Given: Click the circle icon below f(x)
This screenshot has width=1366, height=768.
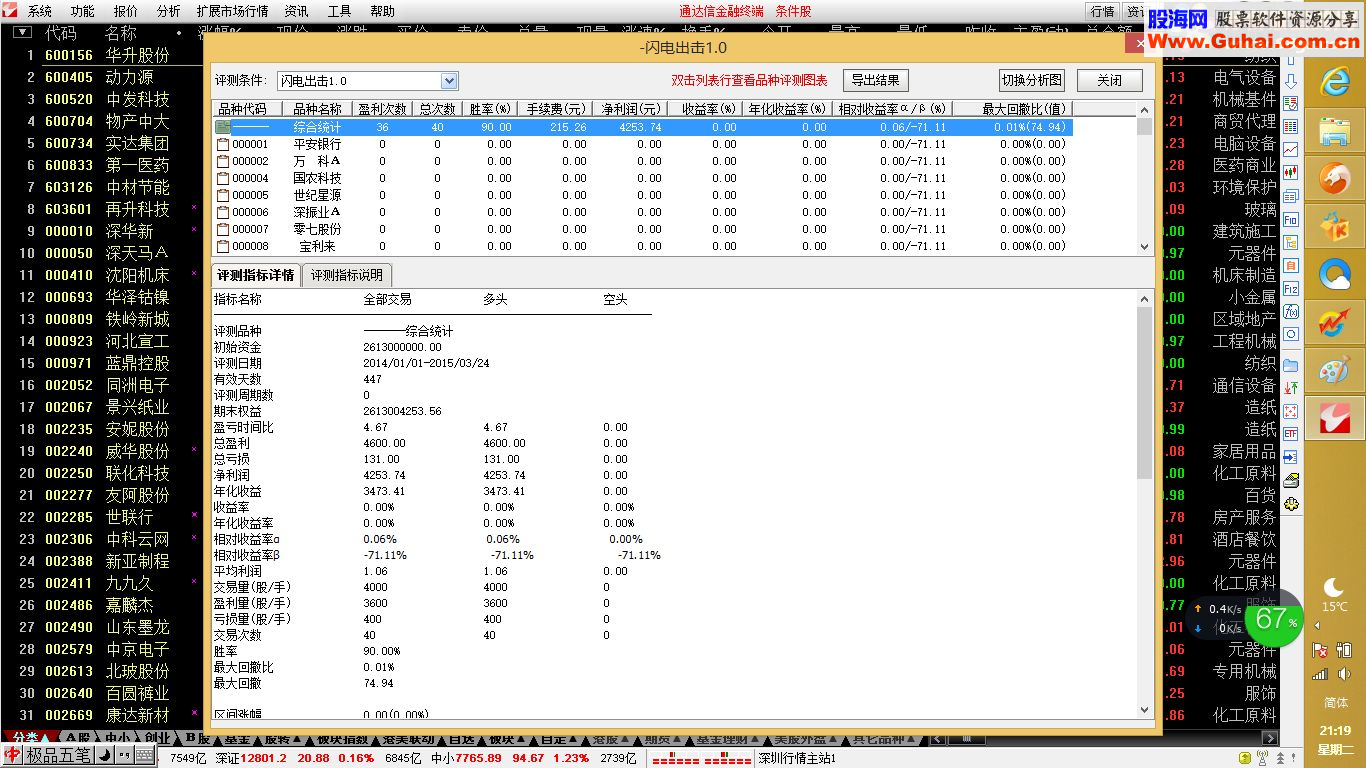Looking at the screenshot, I should coord(1291,333).
